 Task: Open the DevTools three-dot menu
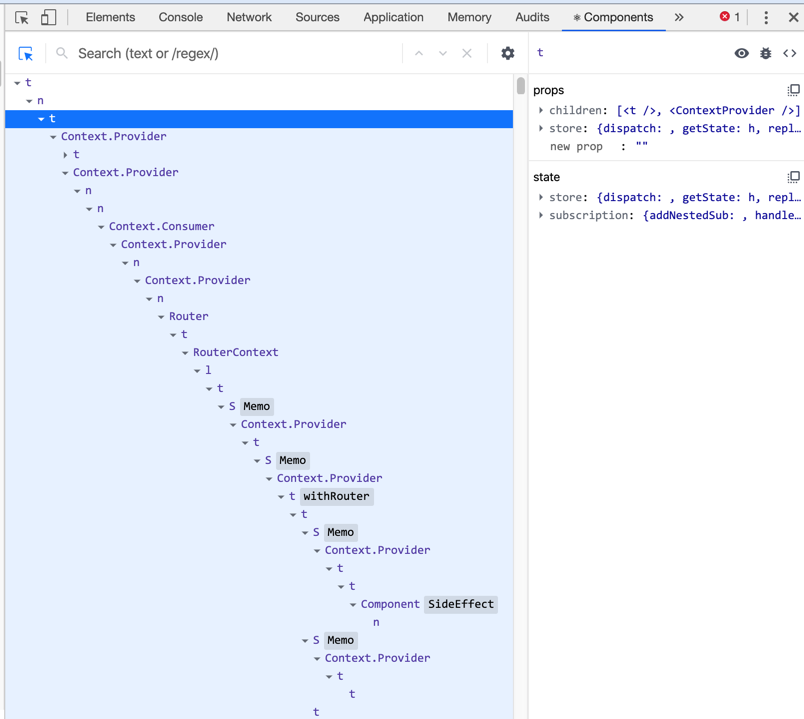pos(766,17)
